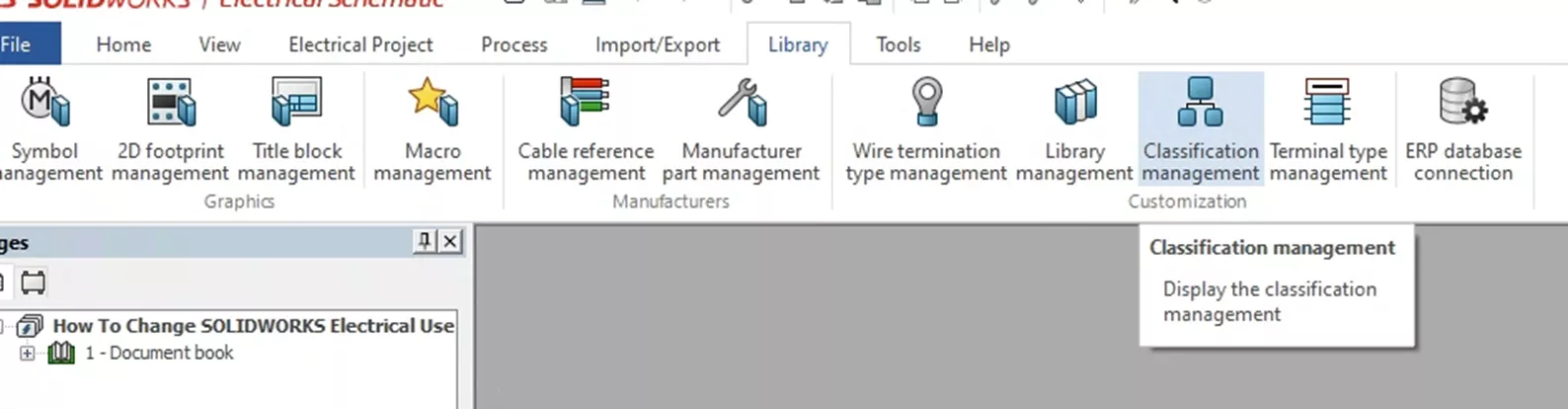Click Classification management icon
This screenshot has width=1568, height=409.
pyautogui.click(x=1201, y=102)
